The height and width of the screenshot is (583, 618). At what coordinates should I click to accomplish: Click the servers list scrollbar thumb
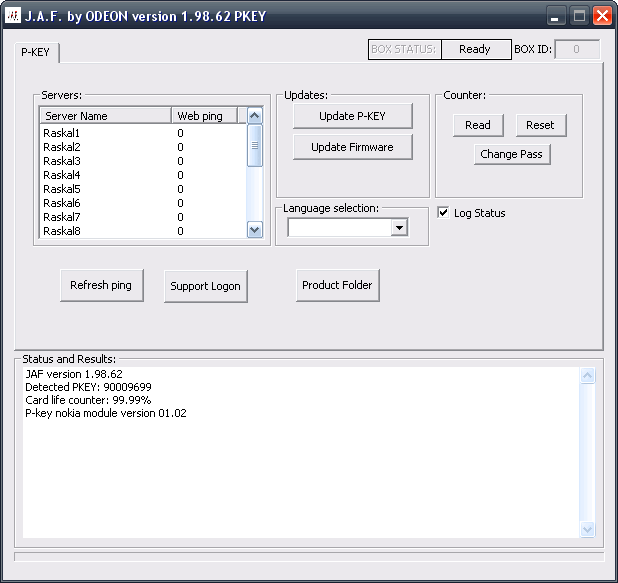click(255, 145)
